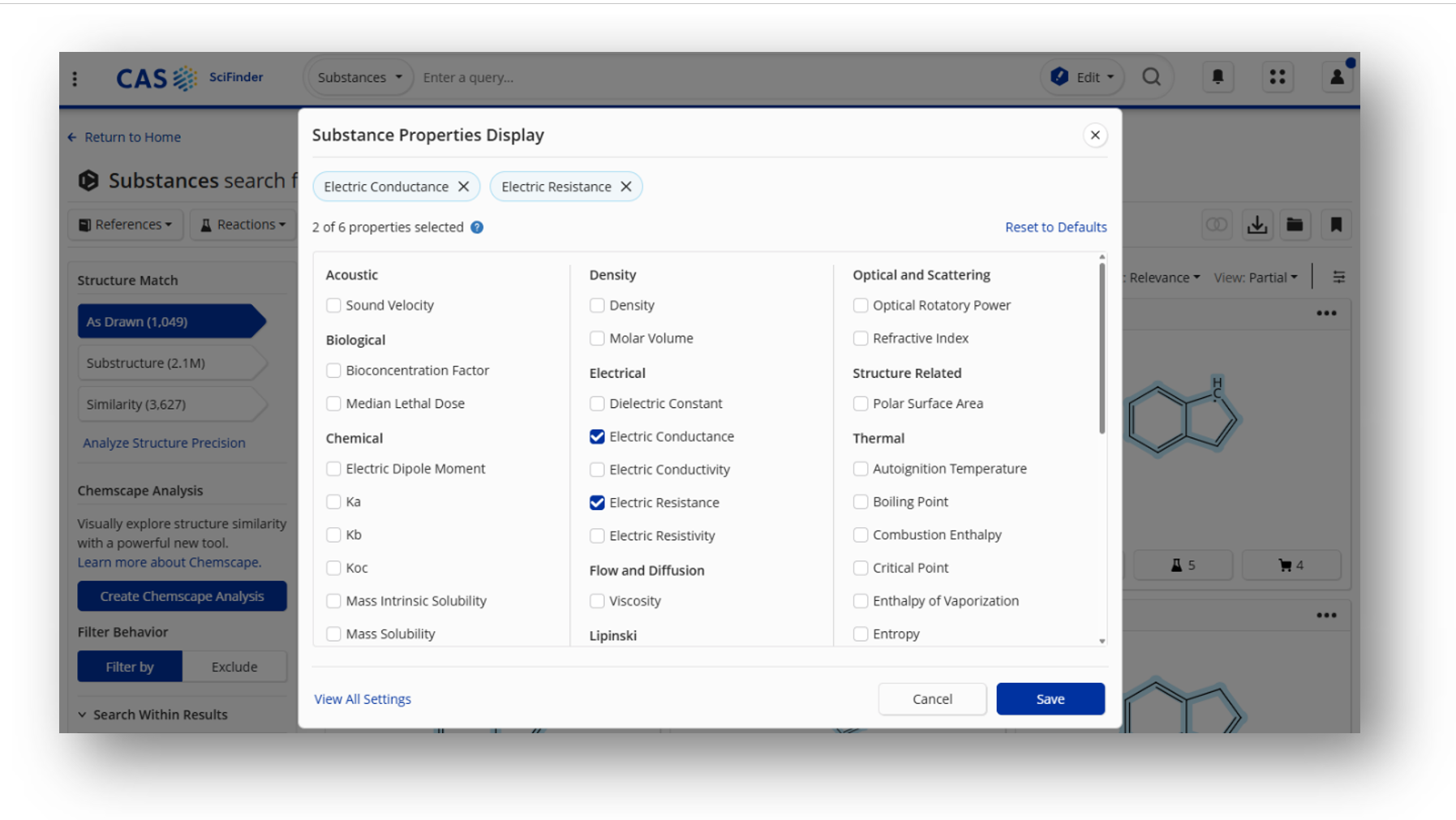Viewport: 1456px width, 820px height.
Task: Check the Boiling Point checkbox
Action: pos(861,502)
